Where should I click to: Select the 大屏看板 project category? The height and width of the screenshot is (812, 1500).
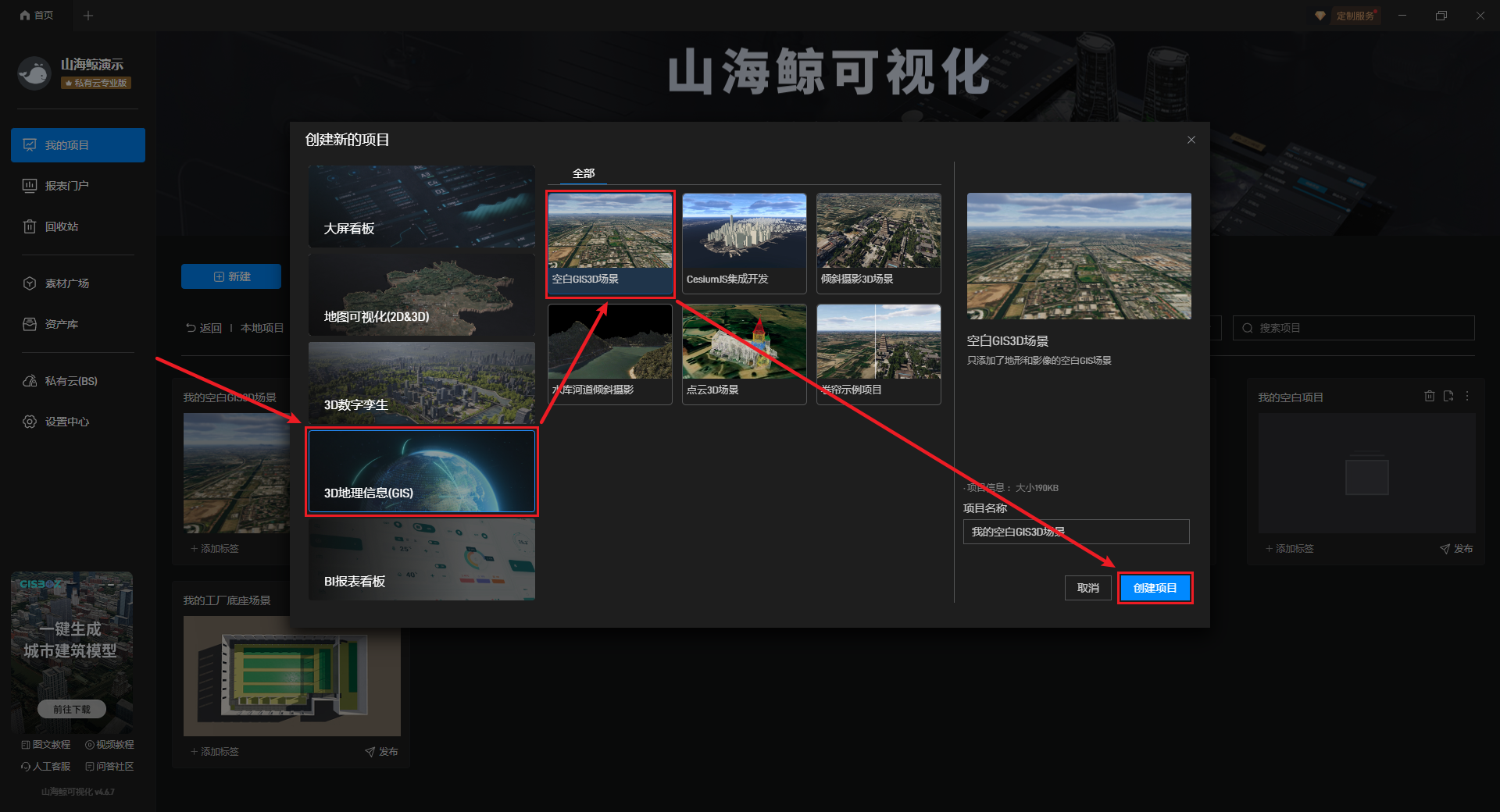(x=422, y=207)
